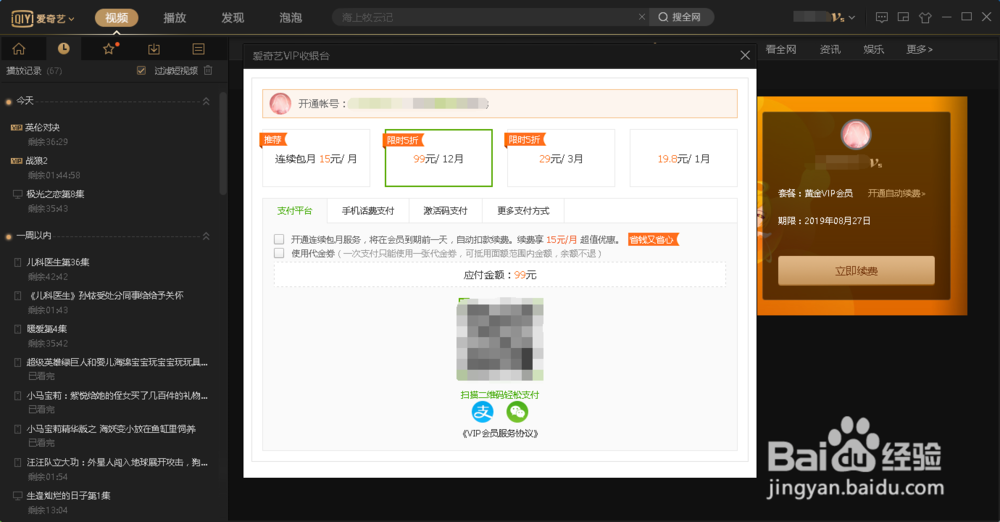This screenshot has height=522, width=1000.
Task: Click the trash icon to clear history
Action: click(208, 70)
